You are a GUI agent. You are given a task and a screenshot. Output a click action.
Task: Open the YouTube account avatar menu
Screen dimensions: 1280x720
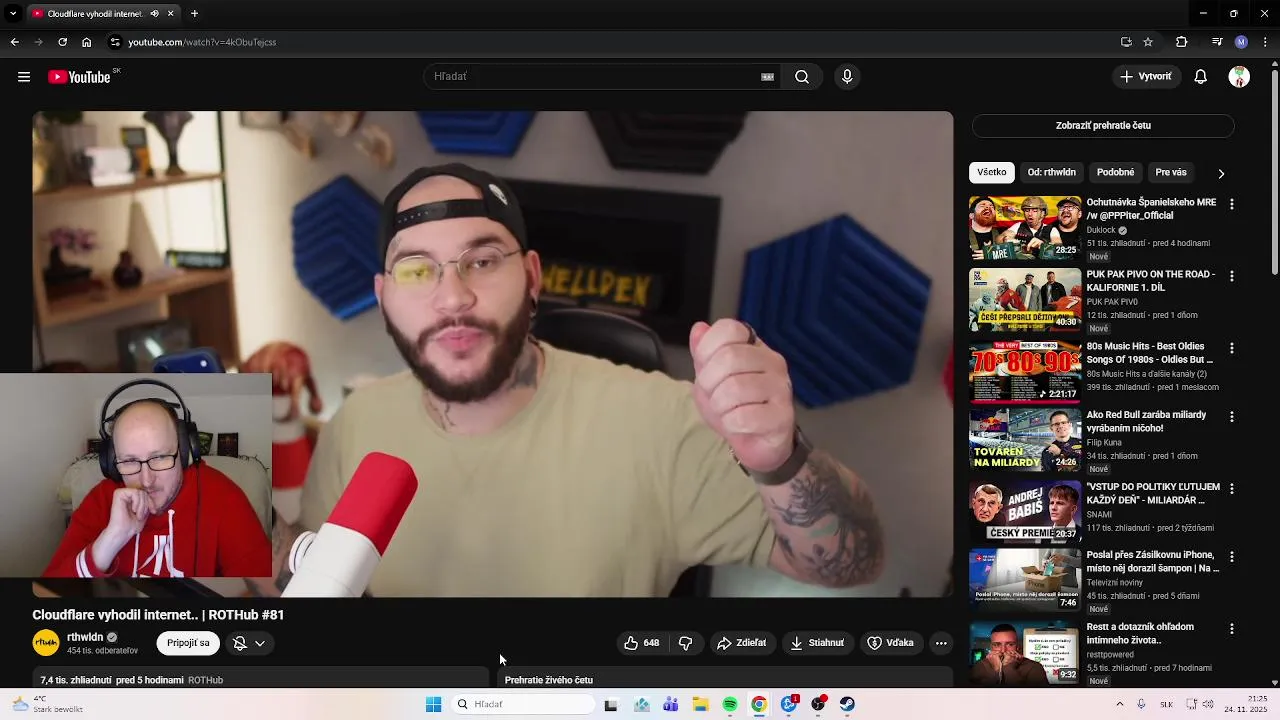point(1239,77)
